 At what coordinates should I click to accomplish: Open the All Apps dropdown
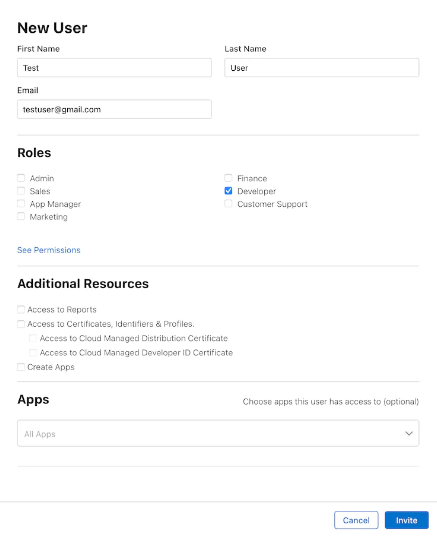click(x=218, y=434)
